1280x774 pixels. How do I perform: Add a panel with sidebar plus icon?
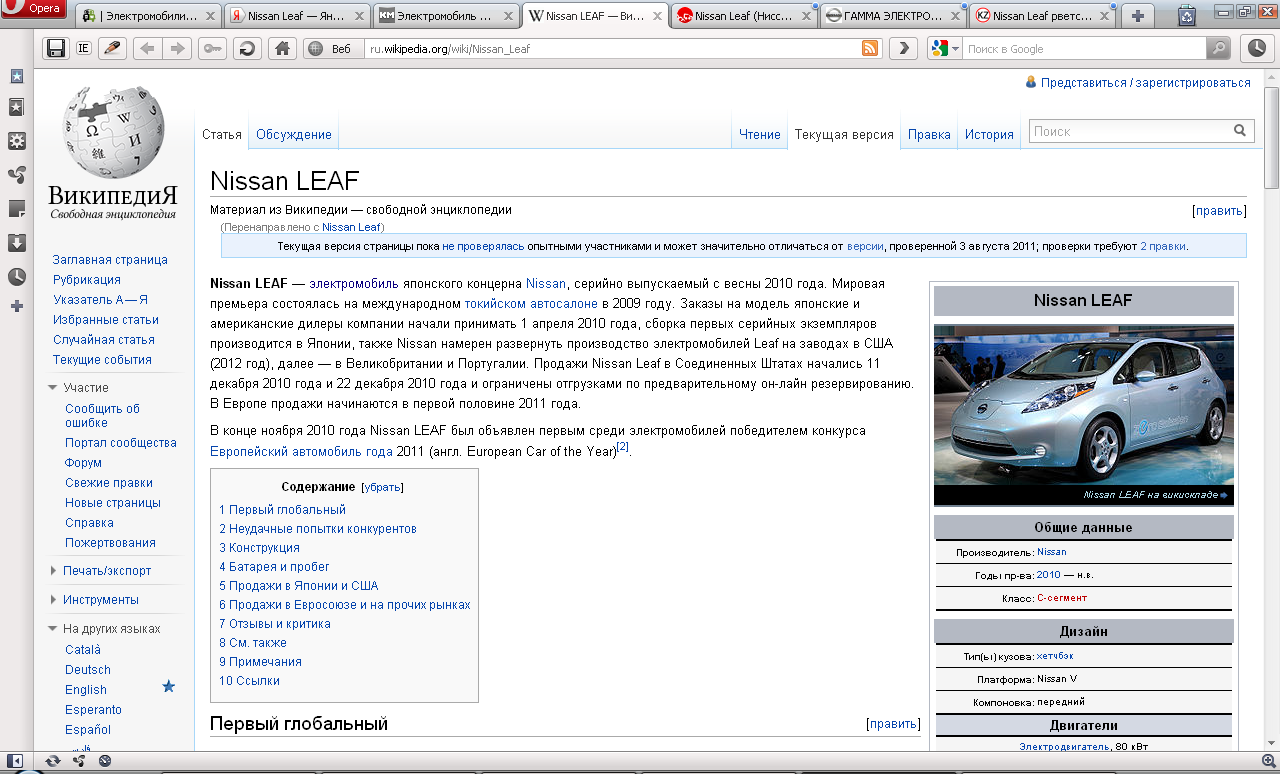point(16,306)
